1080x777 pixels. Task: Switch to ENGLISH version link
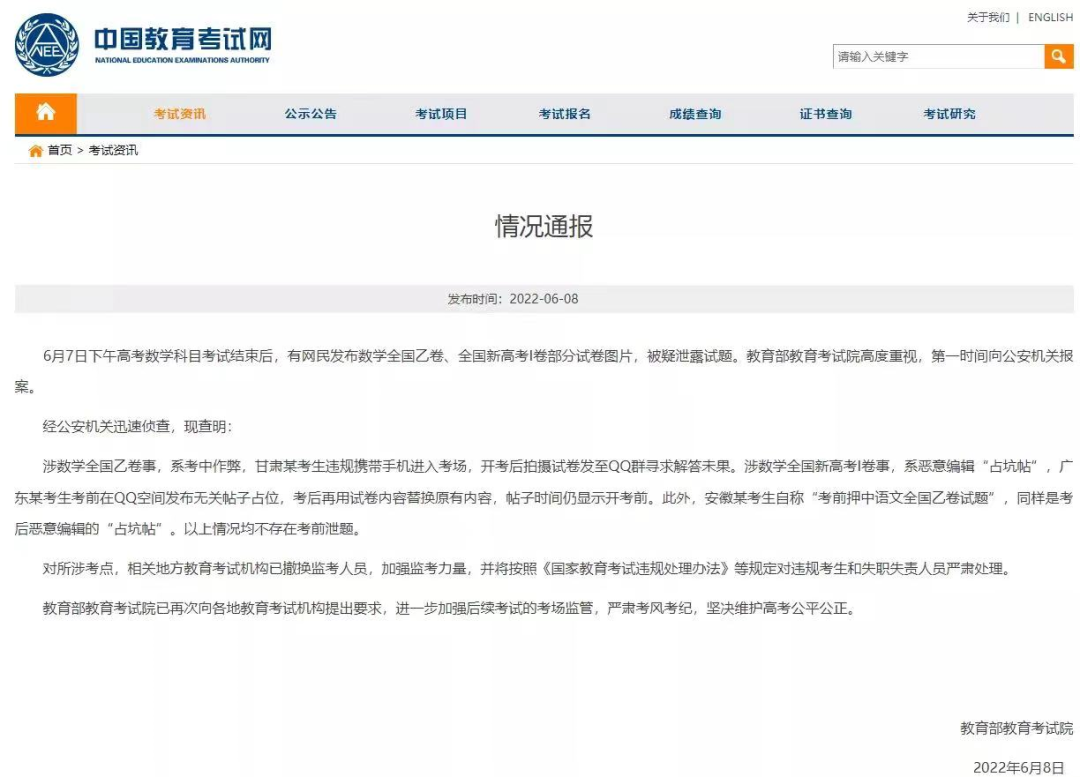pos(1050,17)
